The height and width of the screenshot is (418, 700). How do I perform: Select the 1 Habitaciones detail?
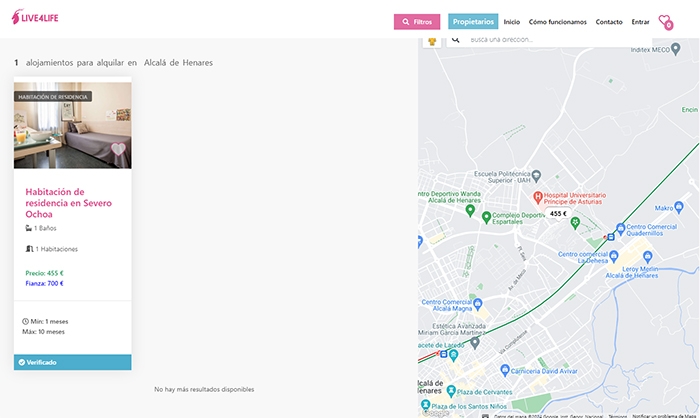pos(52,249)
